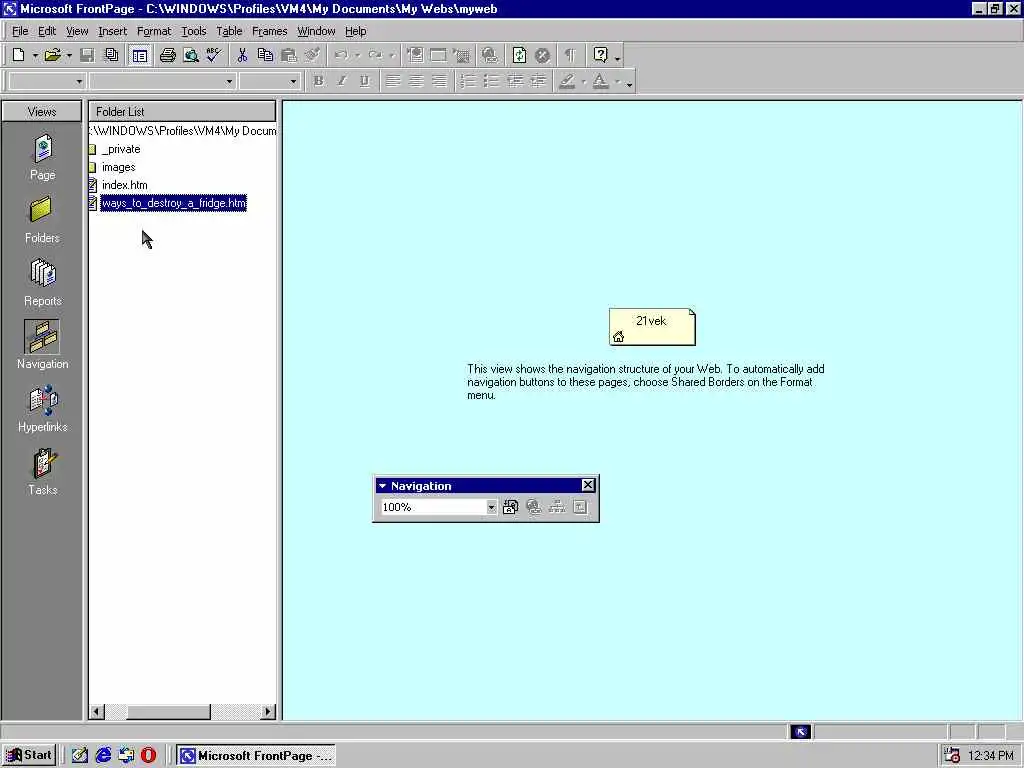Screen dimensions: 1024x768
Task: Select the _private folder
Action: [x=121, y=150]
